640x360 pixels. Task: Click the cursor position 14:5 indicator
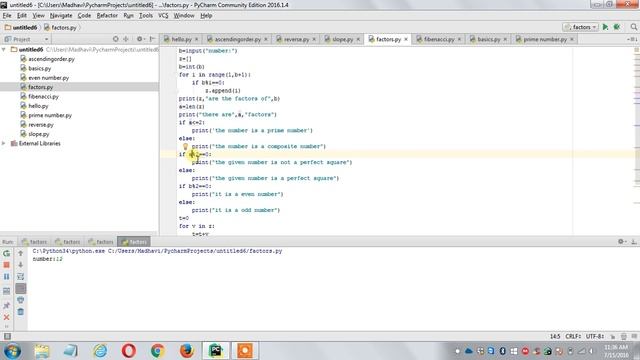click(x=555, y=336)
